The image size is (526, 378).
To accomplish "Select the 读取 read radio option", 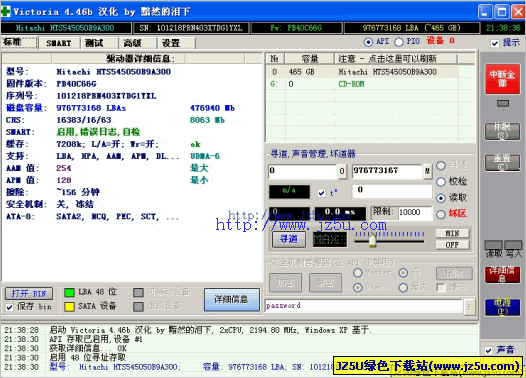I will pos(441,198).
